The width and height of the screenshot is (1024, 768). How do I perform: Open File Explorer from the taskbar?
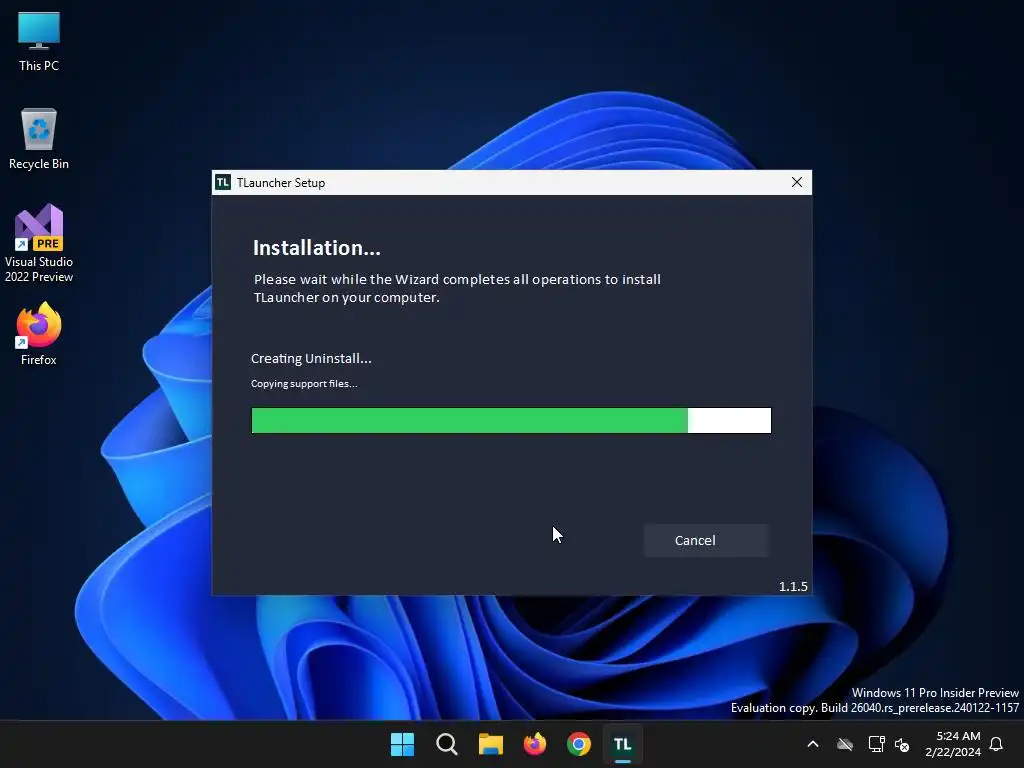pos(490,744)
